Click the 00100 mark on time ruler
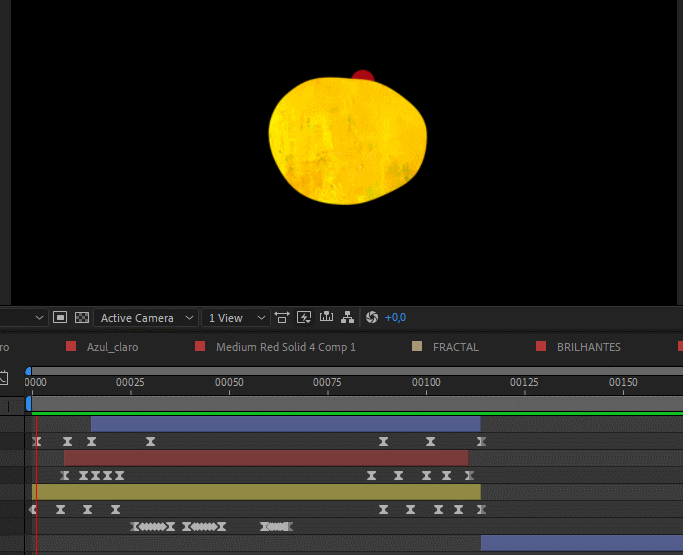This screenshot has width=683, height=555. tap(426, 382)
